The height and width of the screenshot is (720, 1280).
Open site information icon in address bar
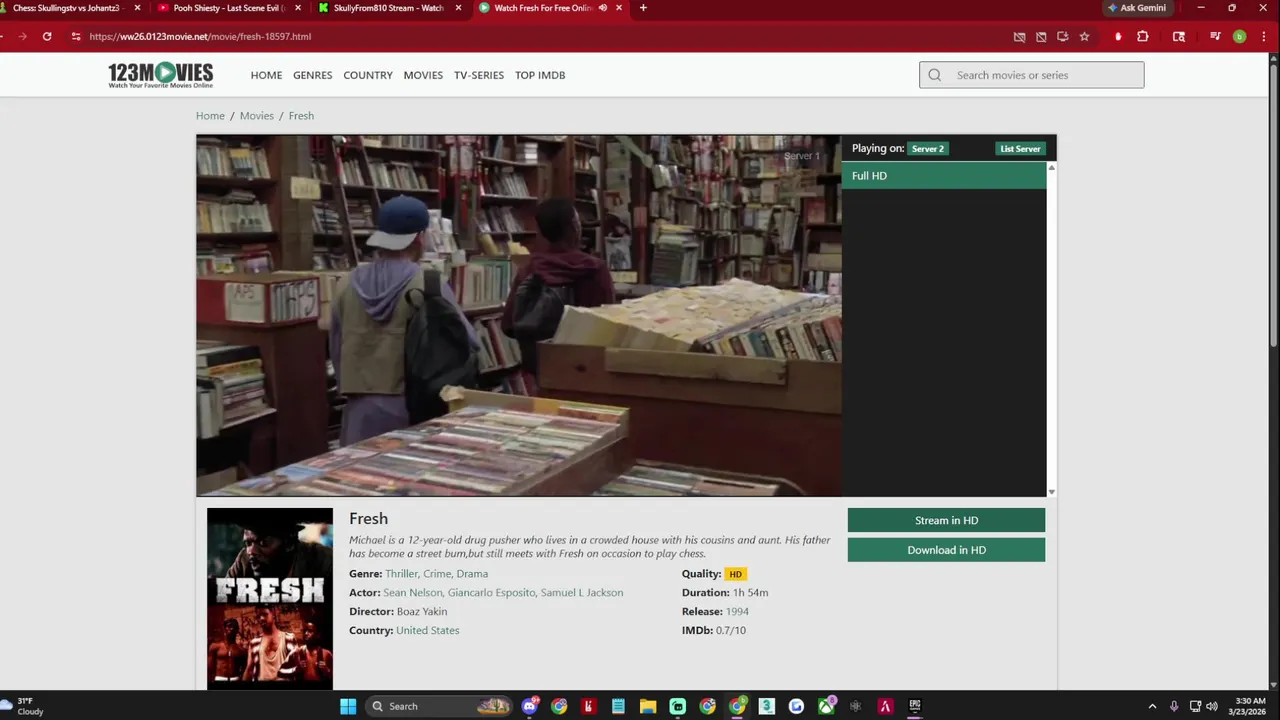click(75, 36)
